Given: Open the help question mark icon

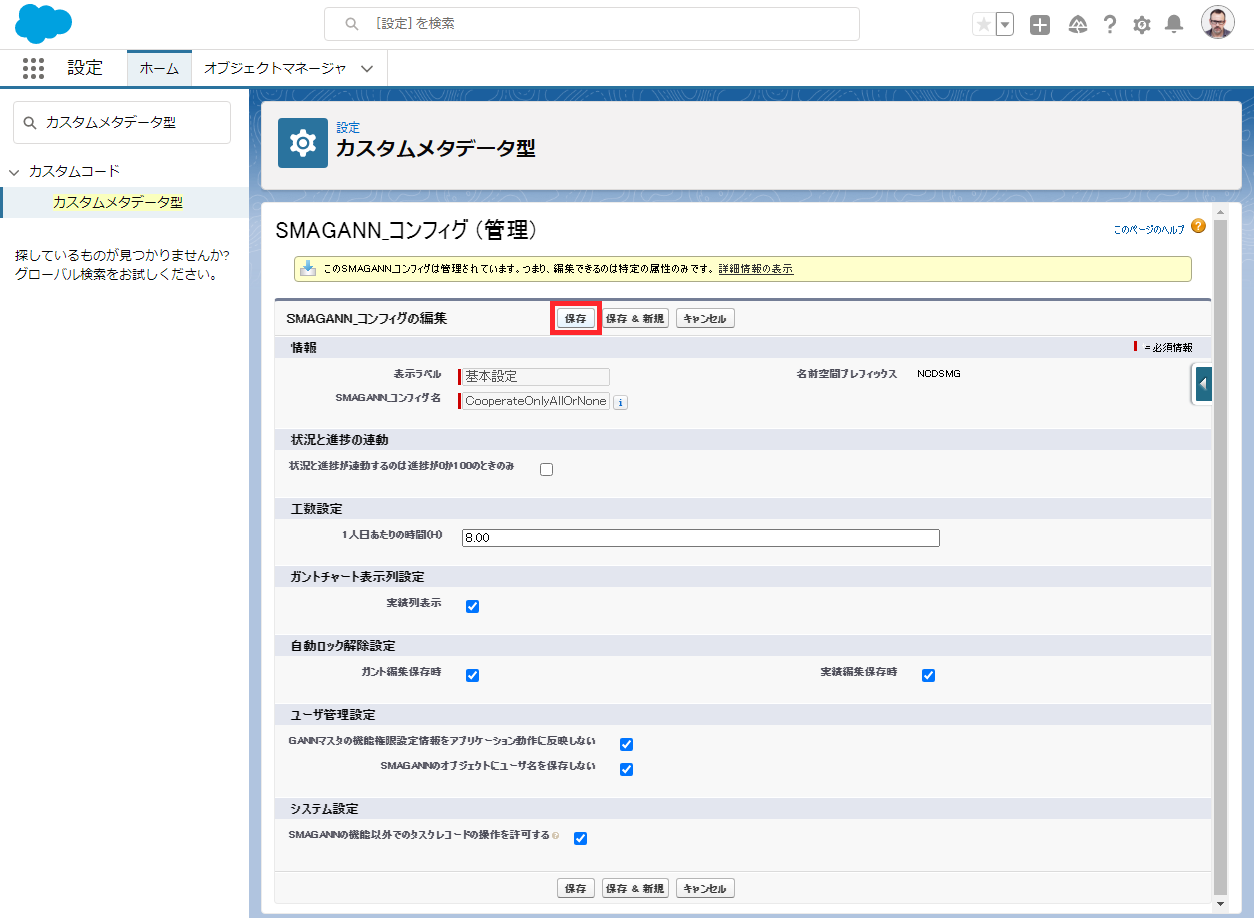Looking at the screenshot, I should point(1110,25).
